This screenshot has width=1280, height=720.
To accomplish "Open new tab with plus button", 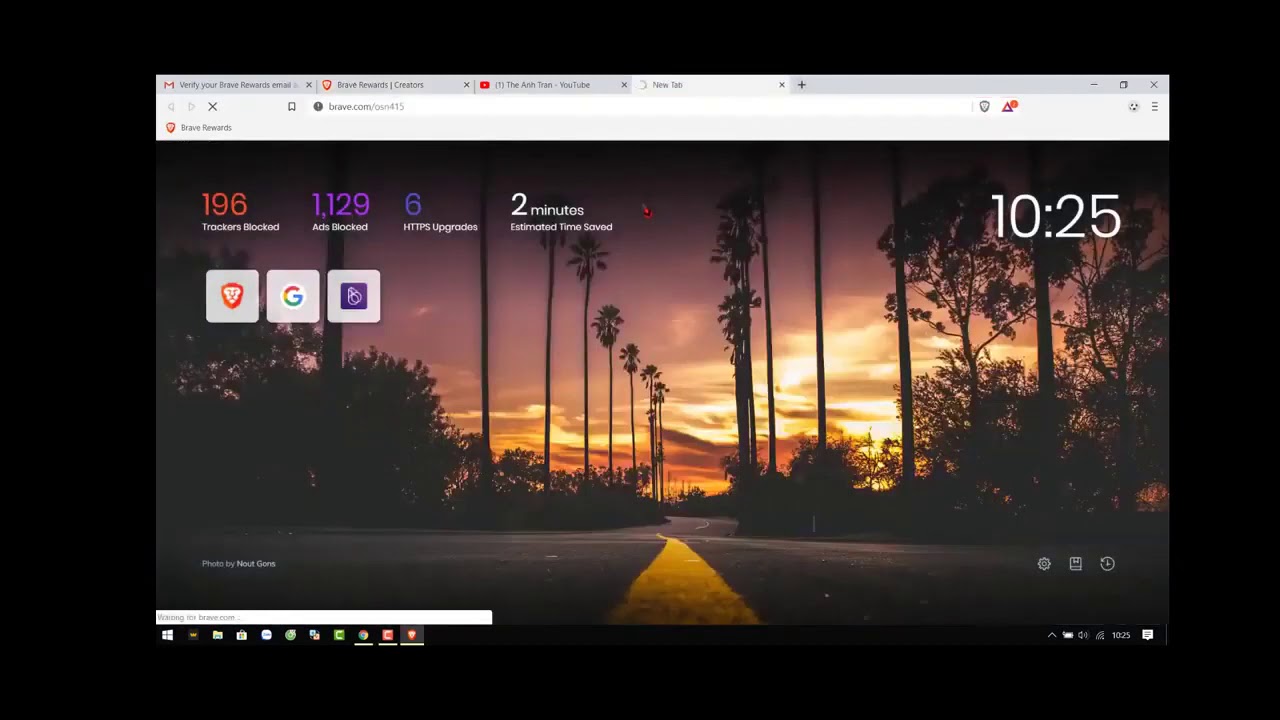I will (x=801, y=85).
